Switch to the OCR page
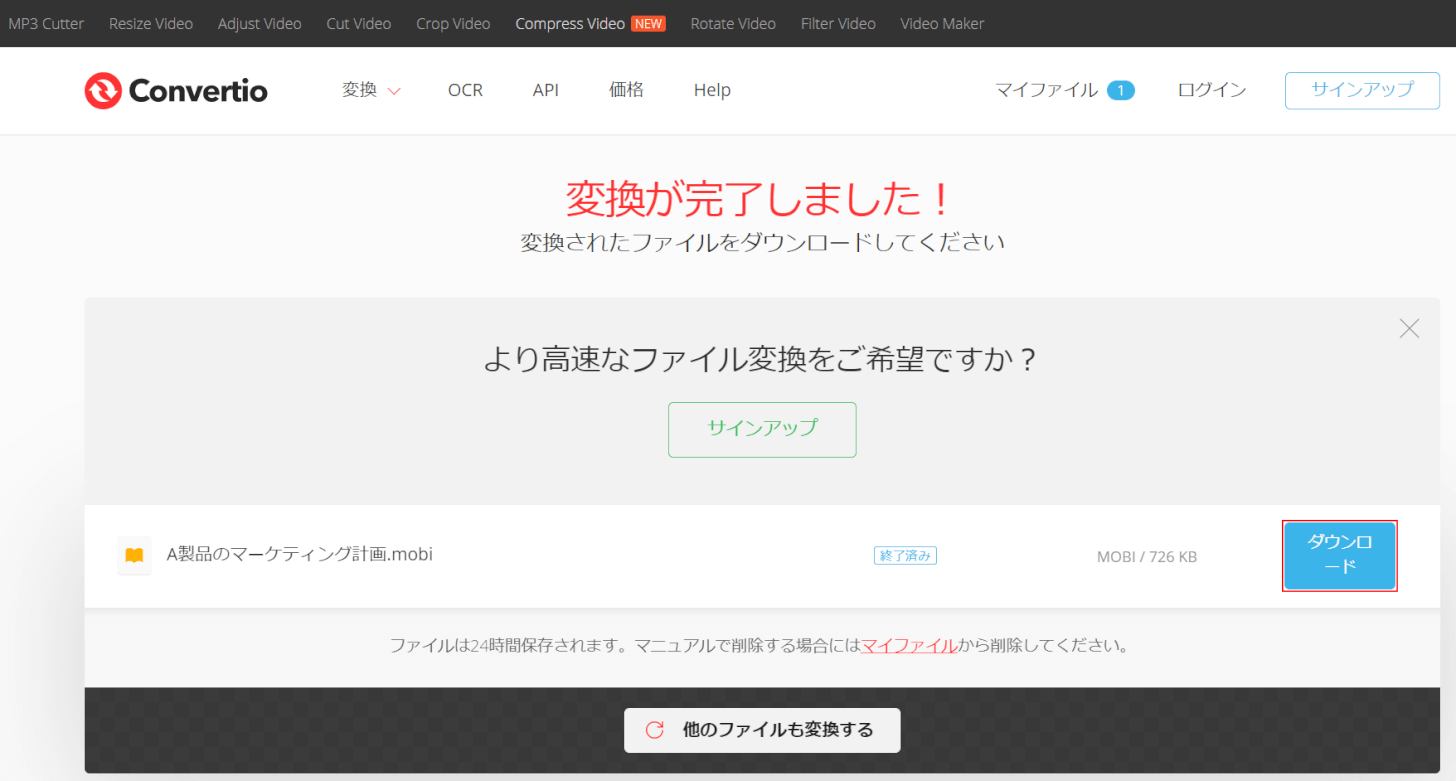The image size is (1456, 781). click(465, 89)
